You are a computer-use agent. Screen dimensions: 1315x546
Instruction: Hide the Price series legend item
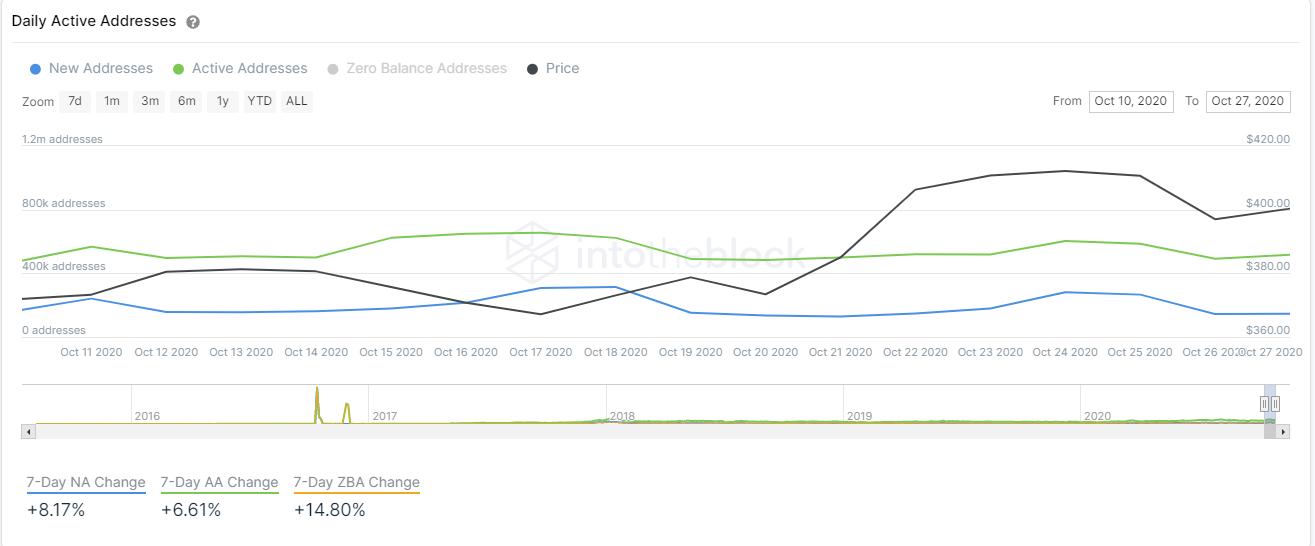click(553, 69)
